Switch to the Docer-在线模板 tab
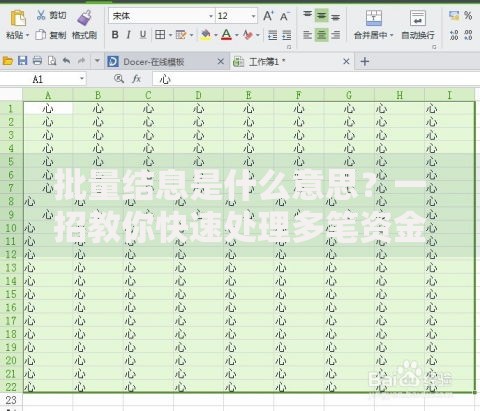Viewport: 480px width, 411px height. tap(153, 62)
